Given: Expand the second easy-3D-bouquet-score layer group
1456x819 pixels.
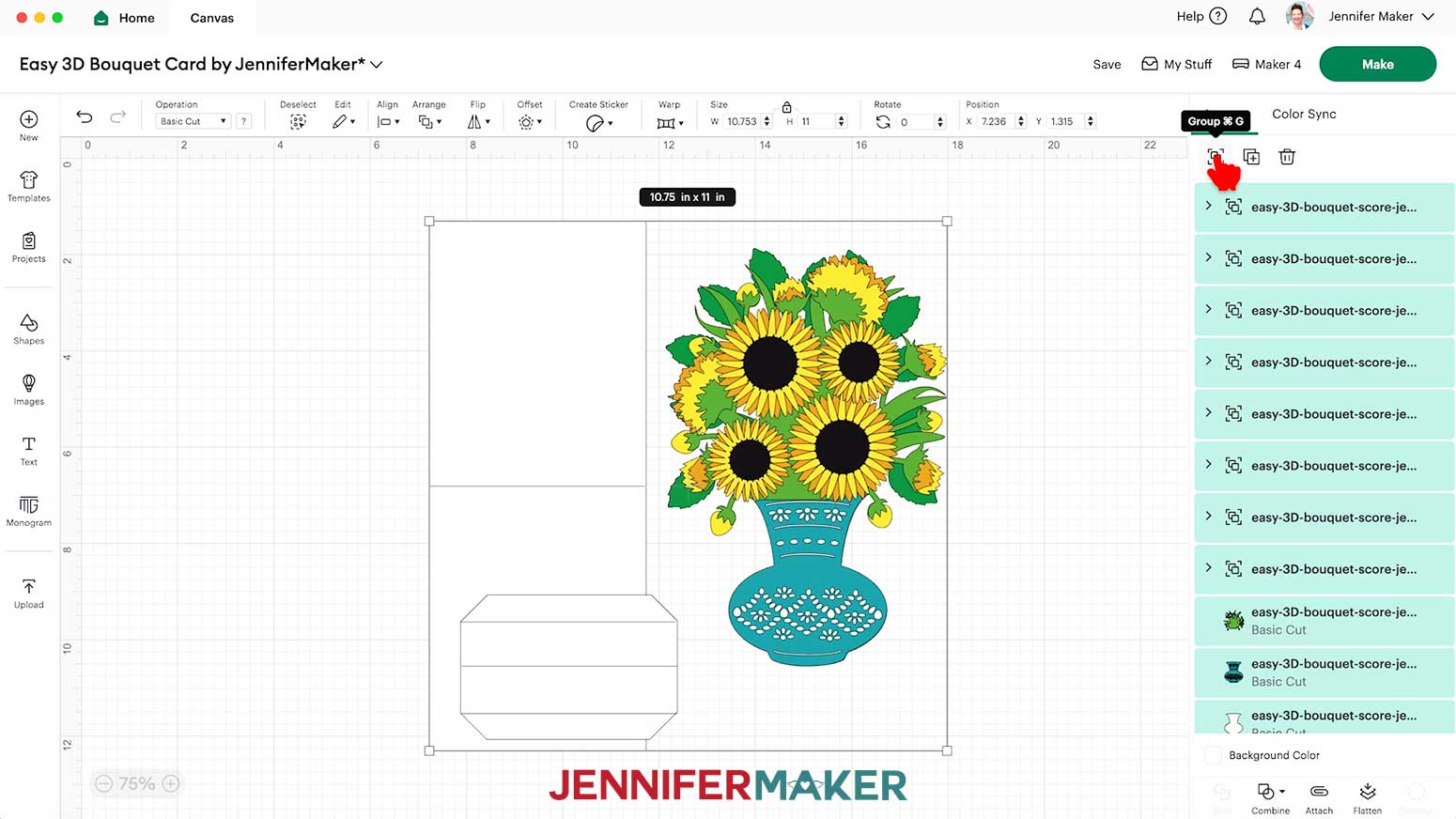Looking at the screenshot, I should pos(1209,257).
